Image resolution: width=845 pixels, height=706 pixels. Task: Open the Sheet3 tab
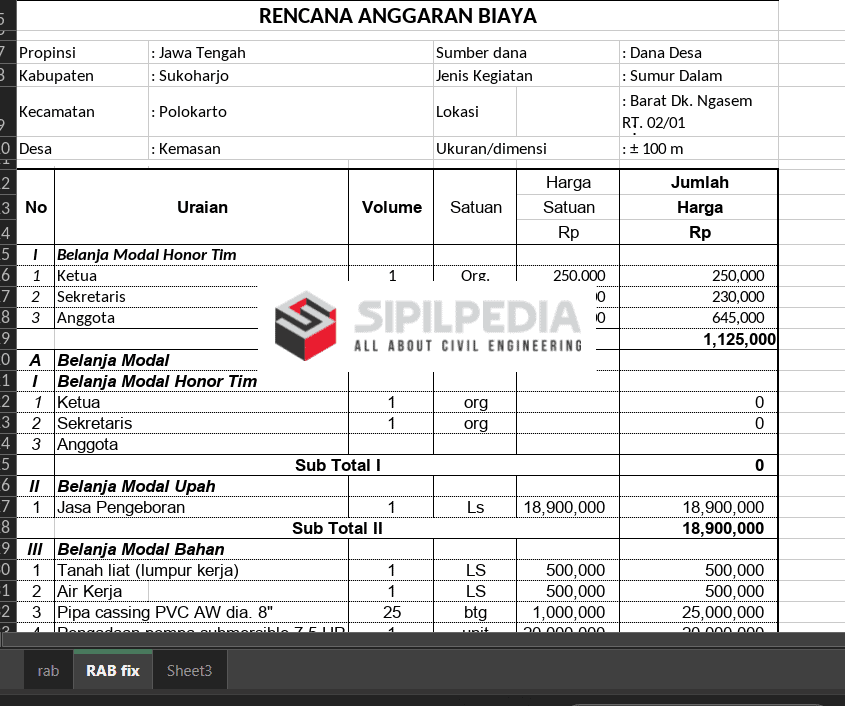click(x=189, y=671)
